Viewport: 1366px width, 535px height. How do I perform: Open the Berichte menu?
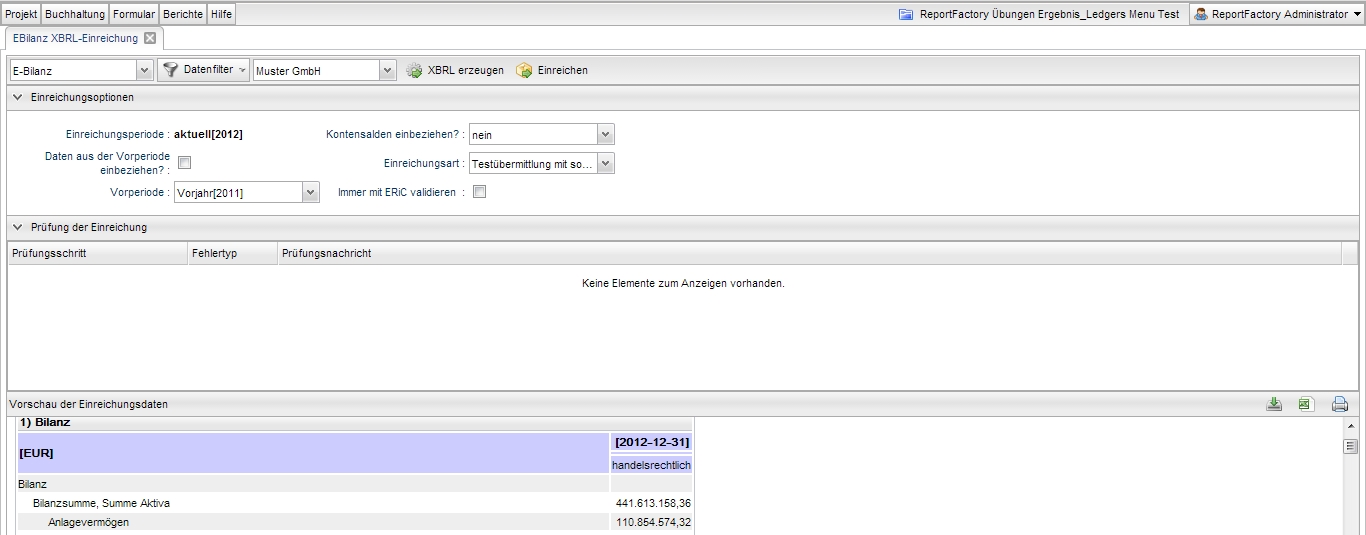coord(183,14)
